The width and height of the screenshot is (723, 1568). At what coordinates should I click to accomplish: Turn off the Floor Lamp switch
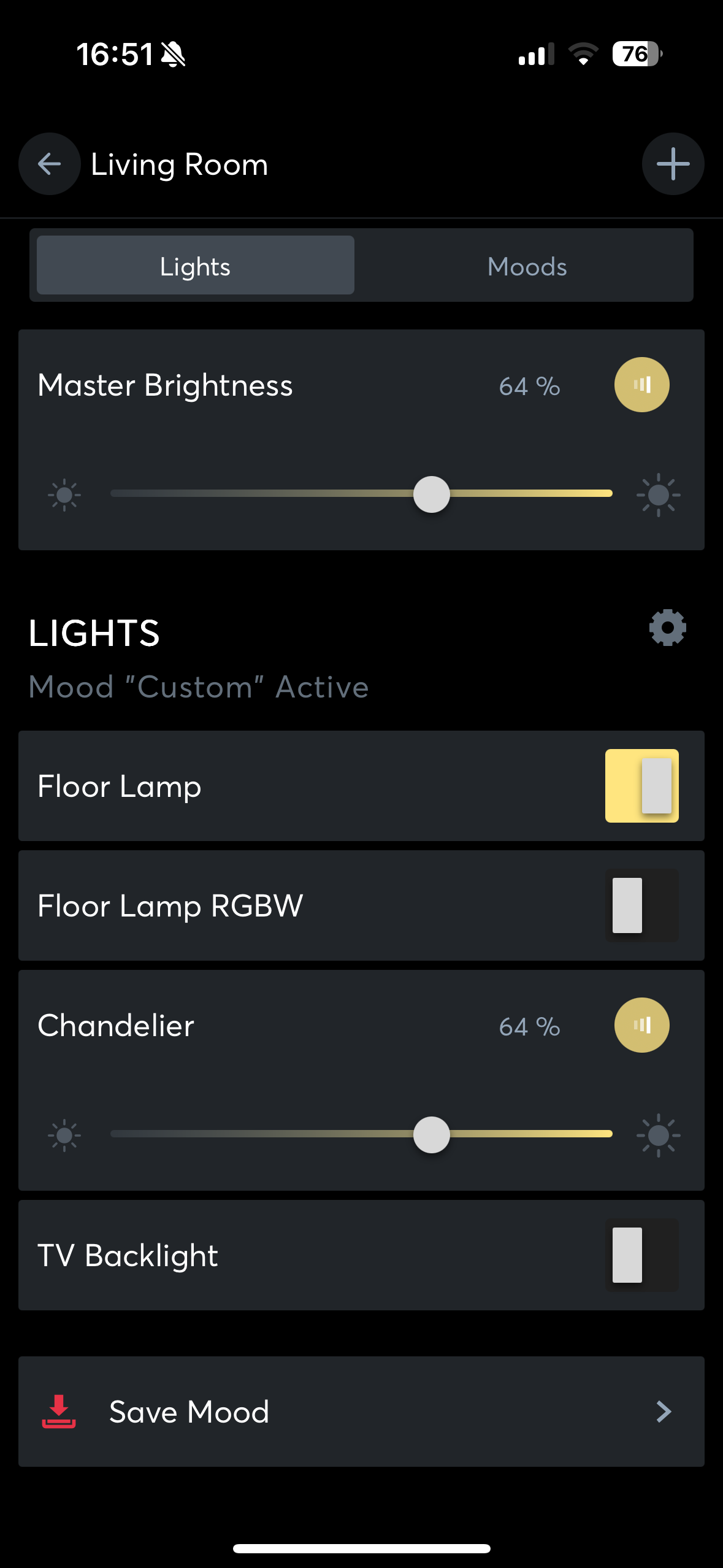[641, 786]
